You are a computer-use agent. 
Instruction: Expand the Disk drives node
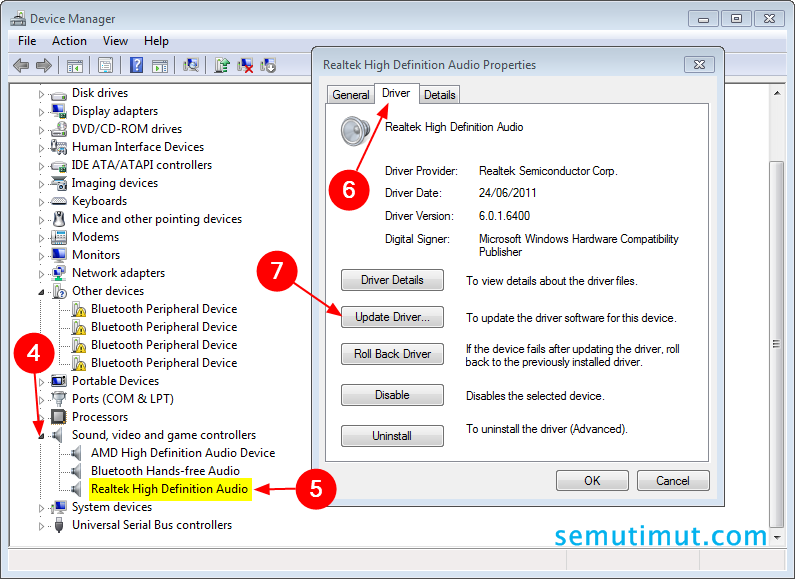click(x=41, y=94)
